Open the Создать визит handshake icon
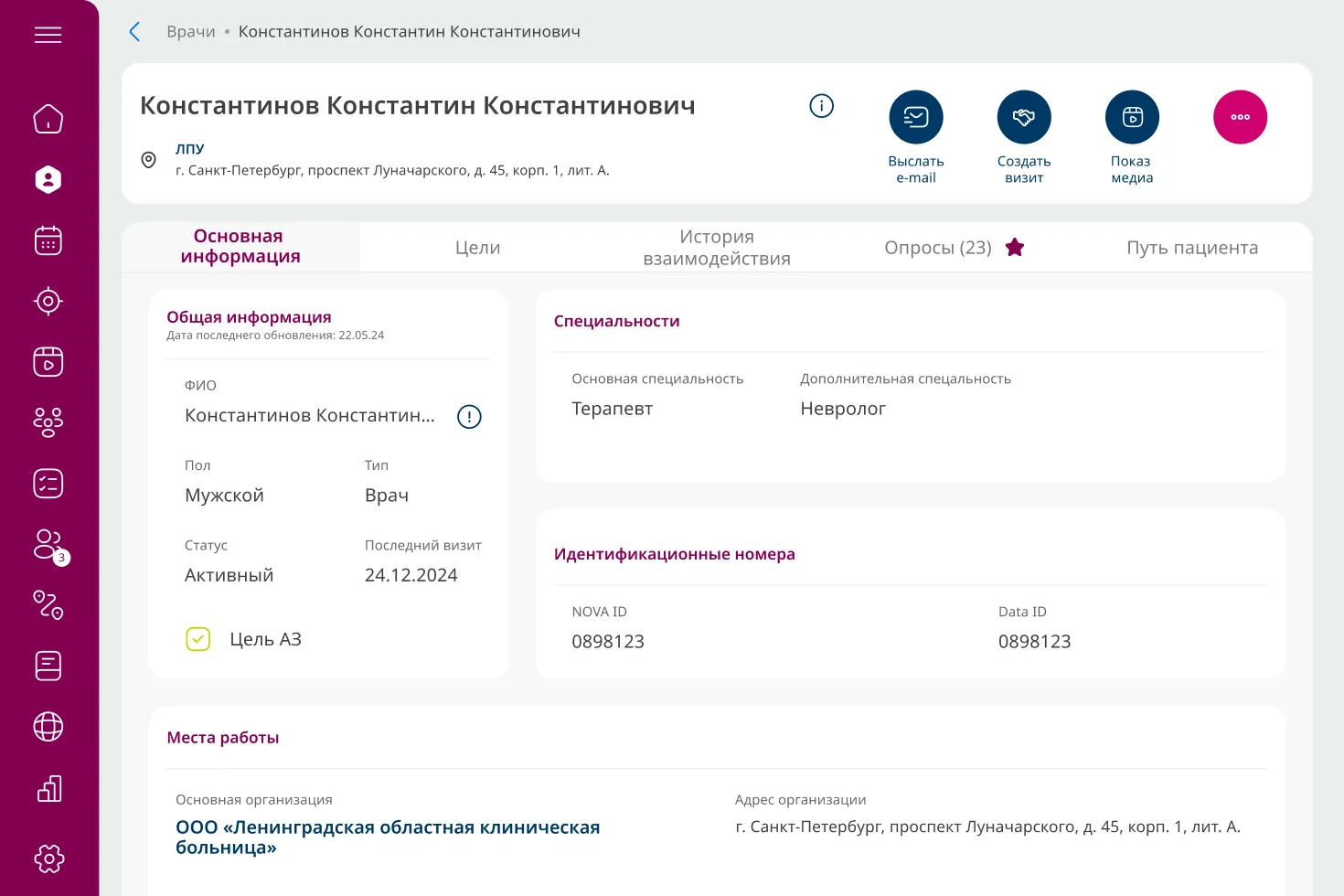This screenshot has height=896, width=1344. (1024, 117)
